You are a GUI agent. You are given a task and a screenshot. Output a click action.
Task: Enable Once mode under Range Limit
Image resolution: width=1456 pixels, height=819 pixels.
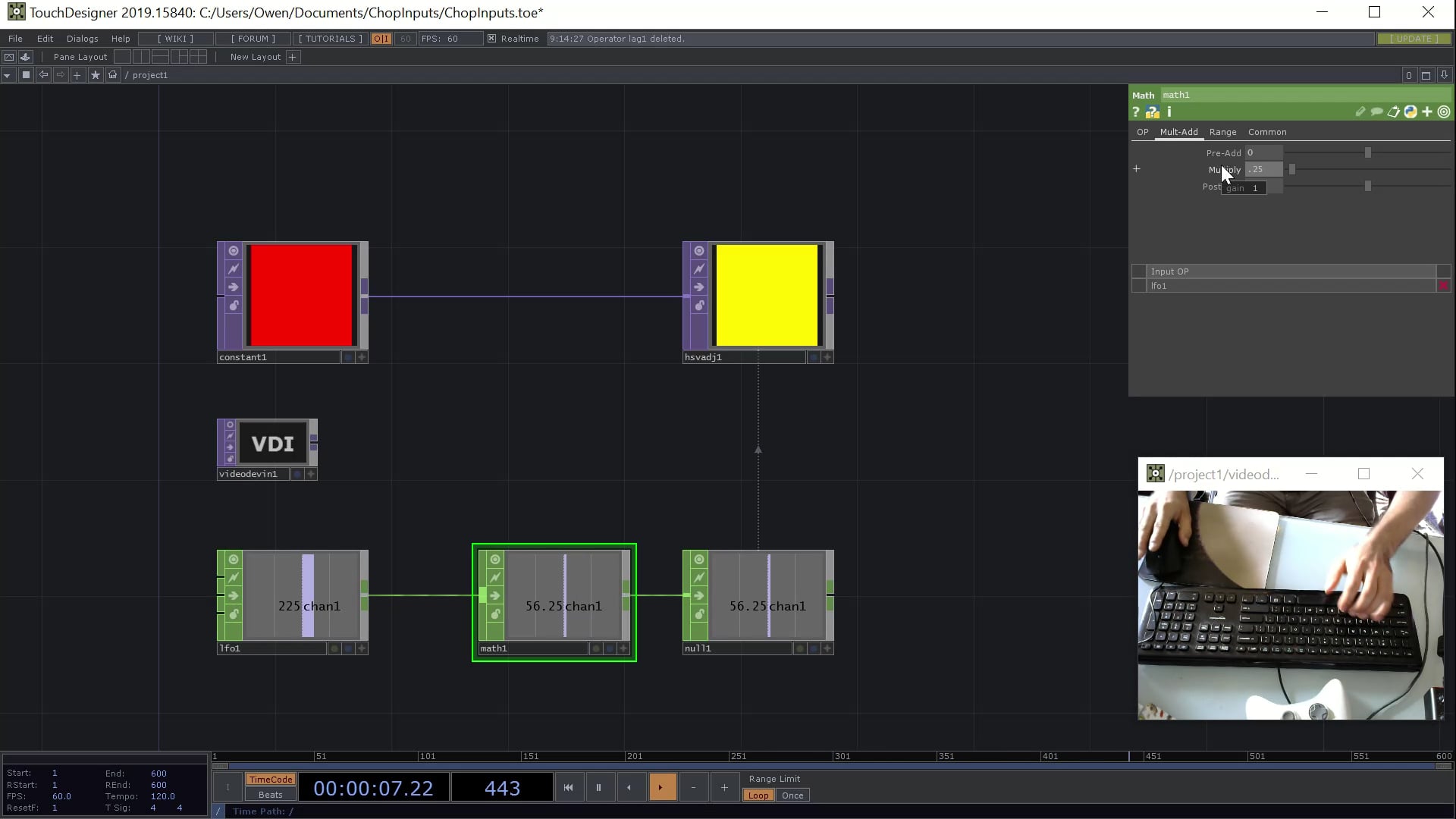(x=792, y=795)
